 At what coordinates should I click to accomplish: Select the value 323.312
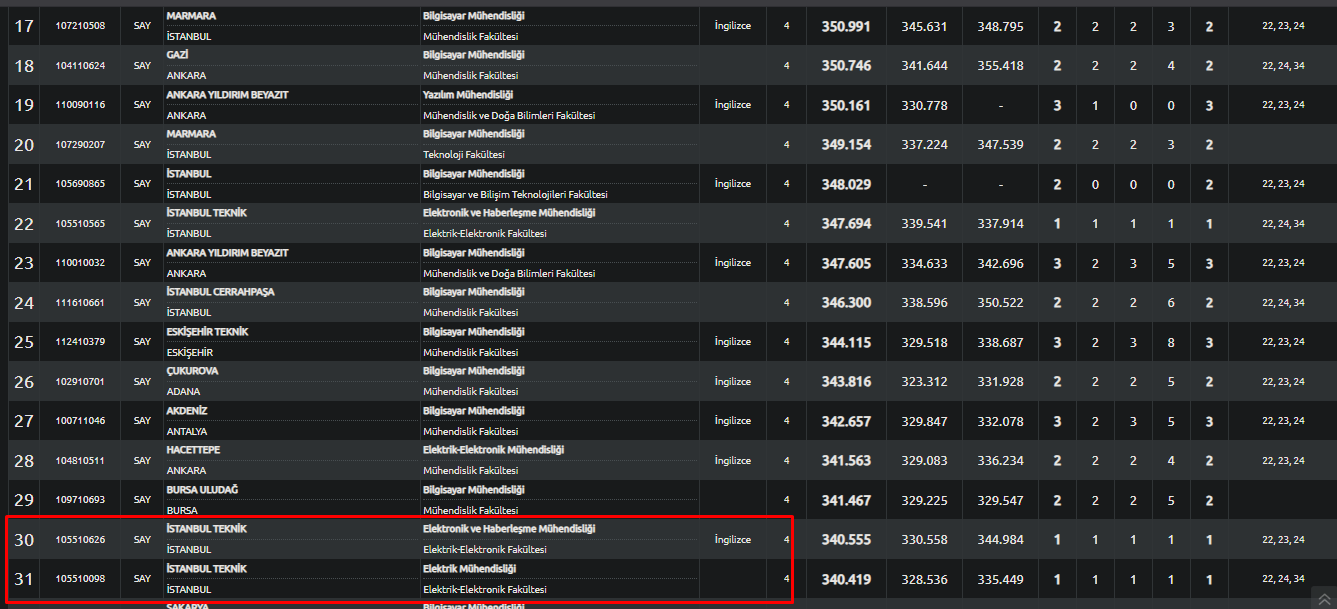[924, 381]
